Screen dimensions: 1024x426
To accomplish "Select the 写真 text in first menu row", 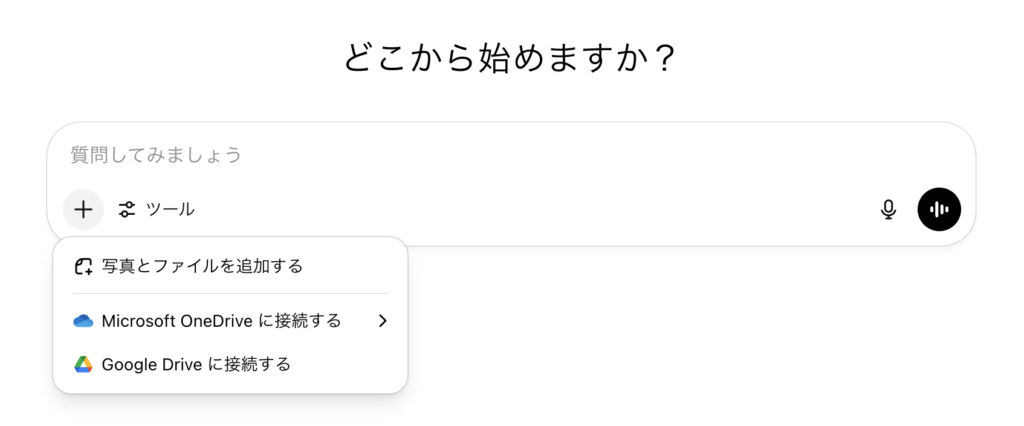I will [114, 266].
